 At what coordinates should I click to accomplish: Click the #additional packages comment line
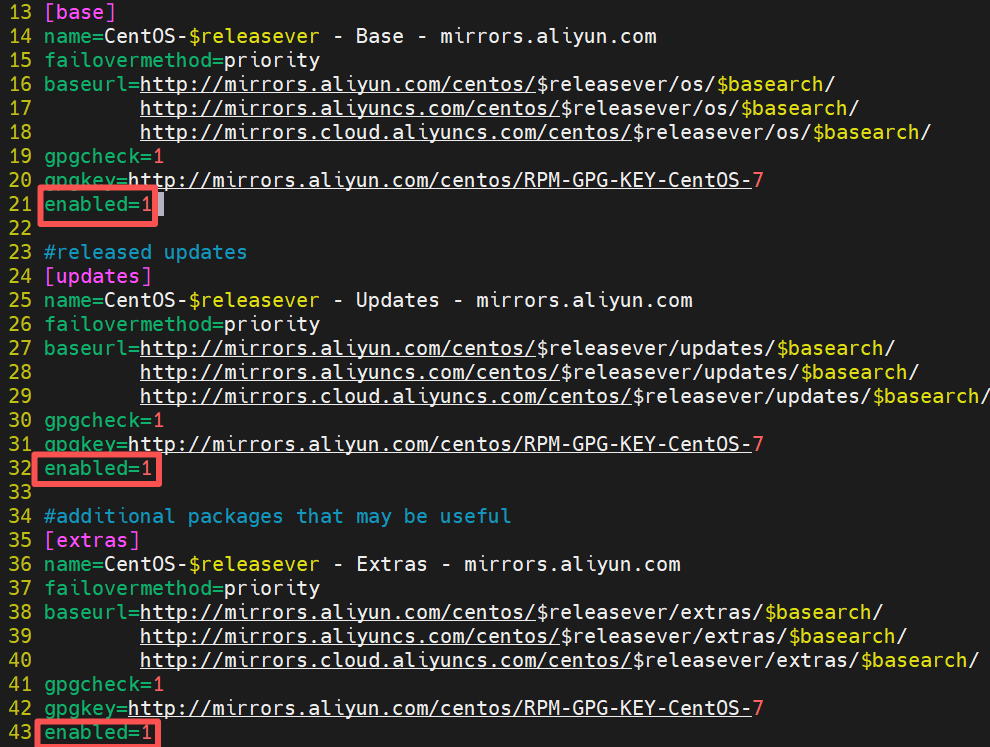point(277,516)
